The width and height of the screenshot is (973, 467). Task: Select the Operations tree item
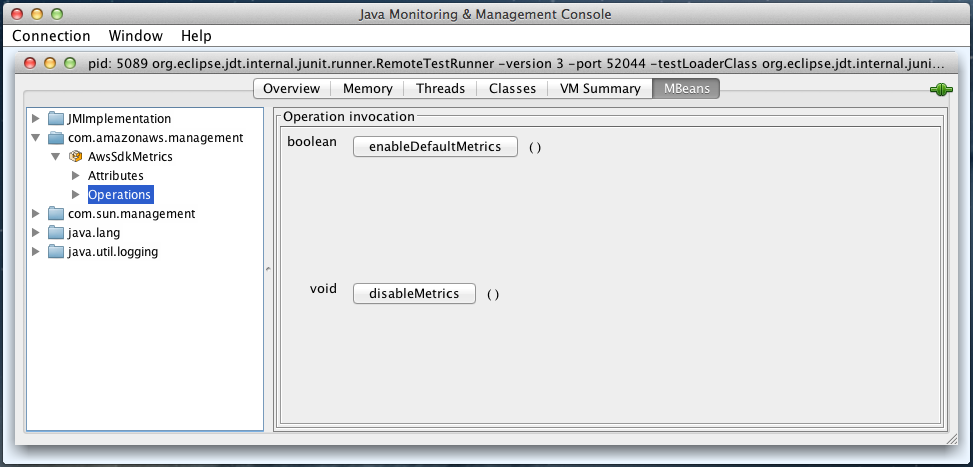click(x=120, y=195)
